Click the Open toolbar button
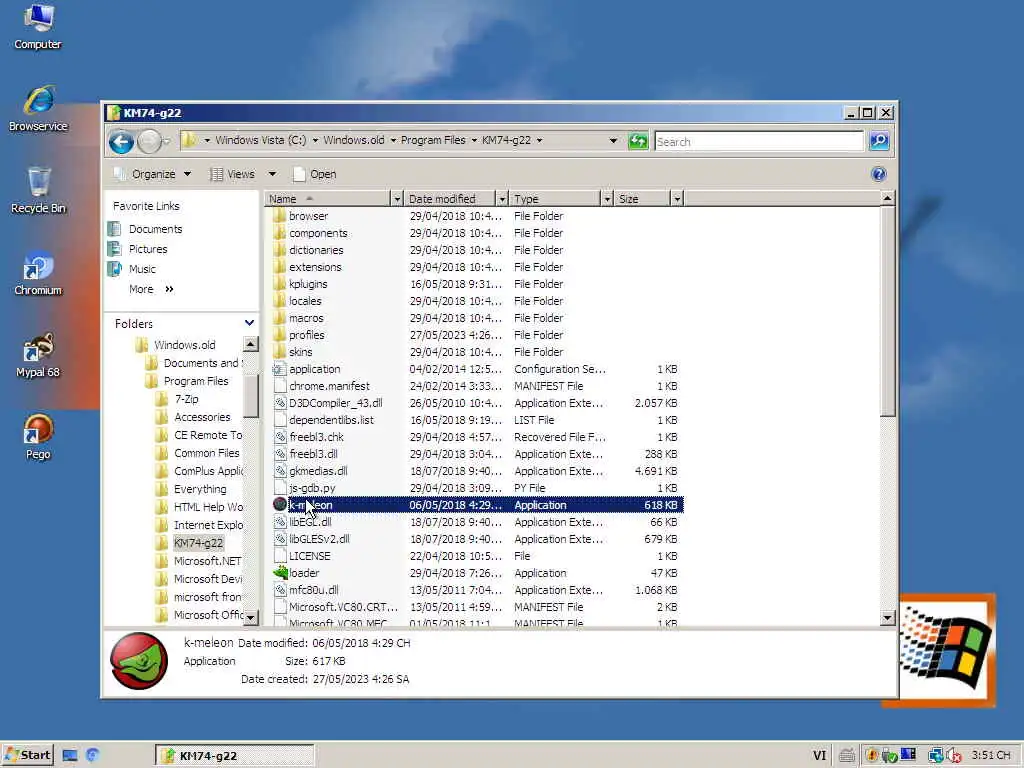Viewport: 1024px width, 768px height. point(315,174)
